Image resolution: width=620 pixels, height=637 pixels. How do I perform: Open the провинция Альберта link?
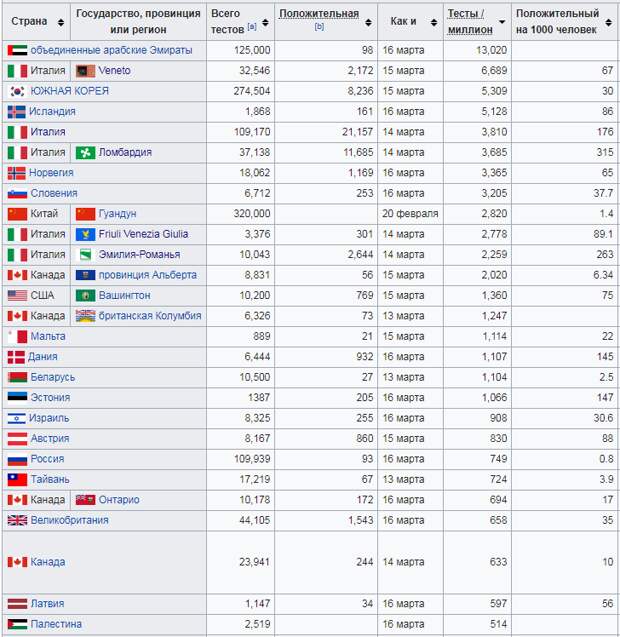pos(147,275)
